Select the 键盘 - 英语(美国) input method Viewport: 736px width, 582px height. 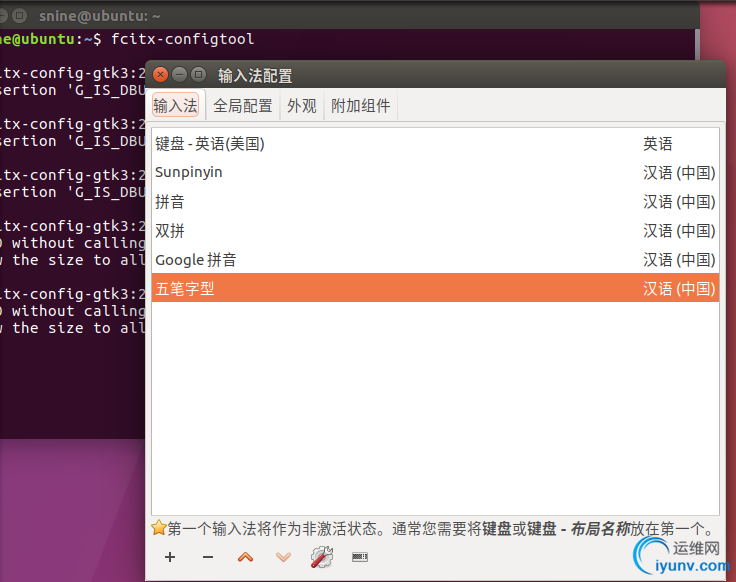[435, 144]
